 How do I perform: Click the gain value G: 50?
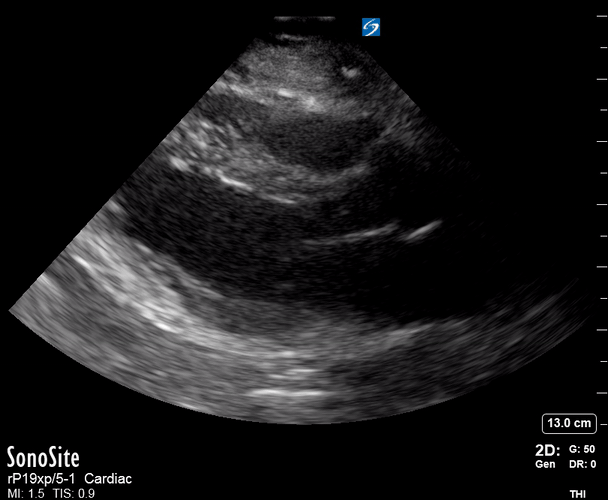click(582, 449)
